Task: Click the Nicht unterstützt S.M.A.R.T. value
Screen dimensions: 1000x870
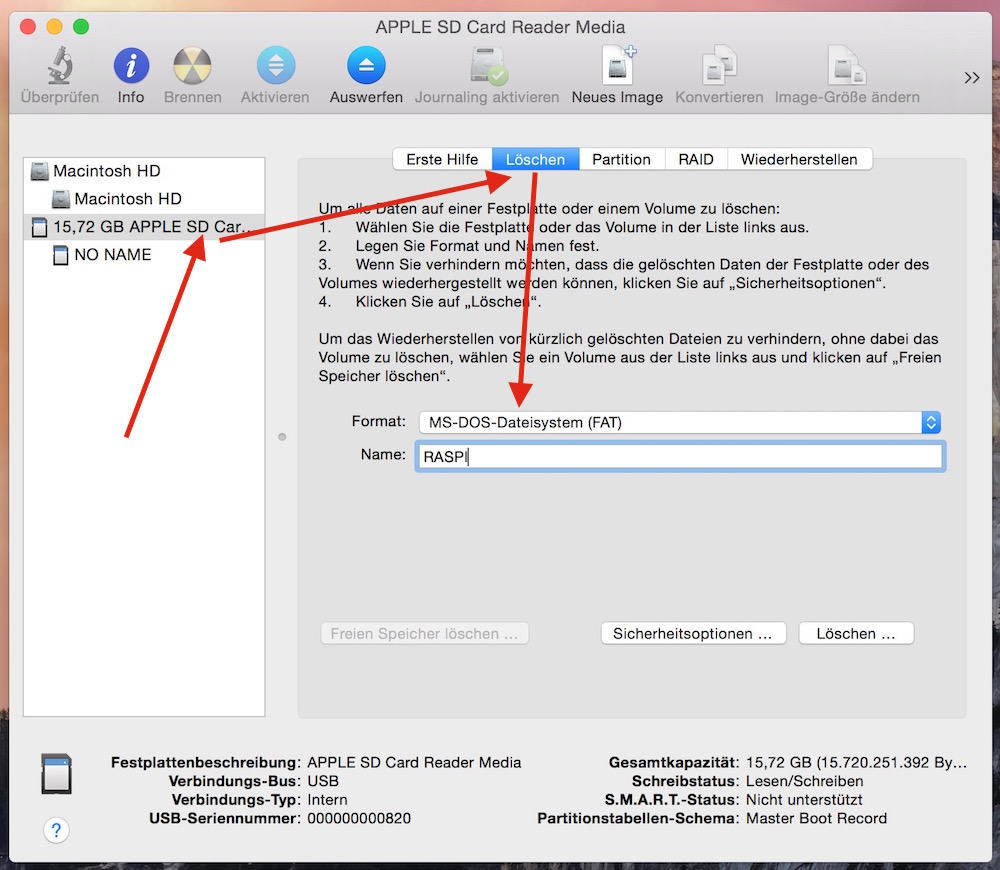Action: (804, 800)
